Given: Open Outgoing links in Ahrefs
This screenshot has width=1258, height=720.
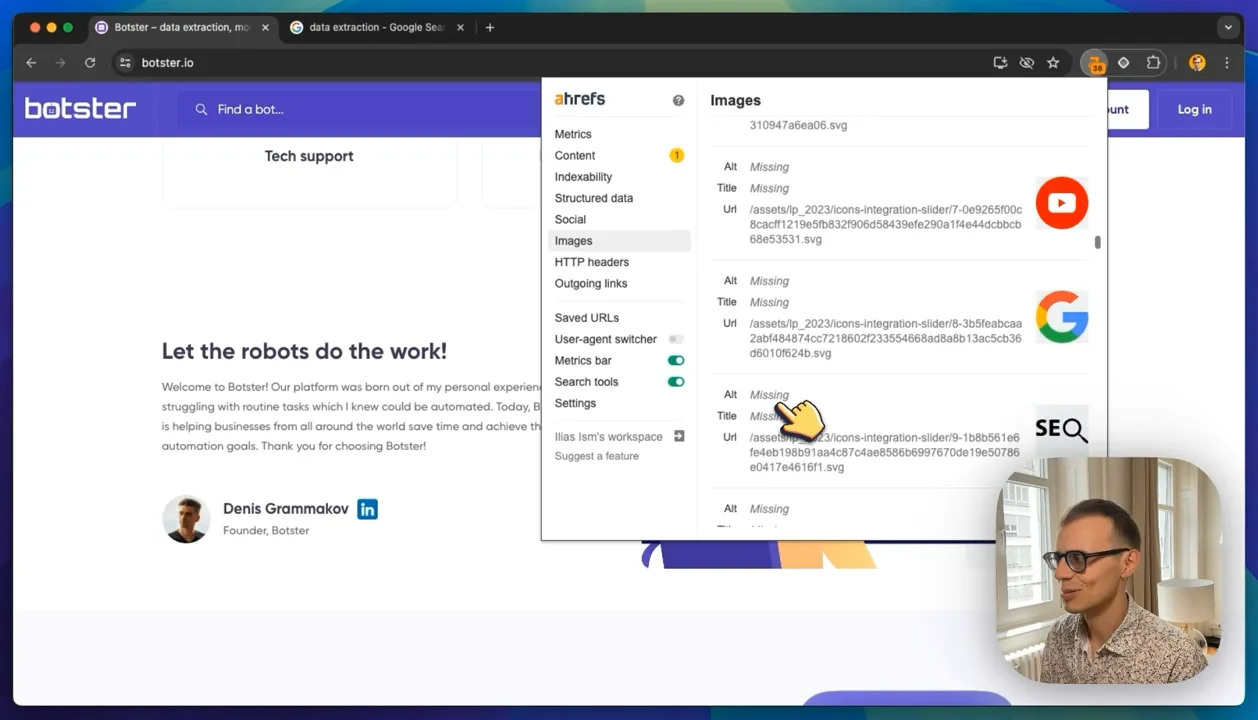Looking at the screenshot, I should tap(591, 283).
